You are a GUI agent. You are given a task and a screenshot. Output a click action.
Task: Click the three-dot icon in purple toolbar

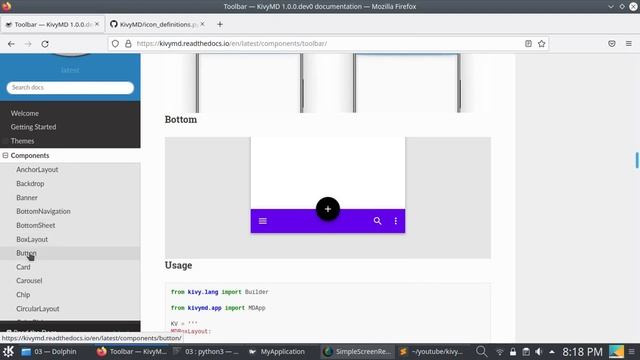[x=396, y=221]
